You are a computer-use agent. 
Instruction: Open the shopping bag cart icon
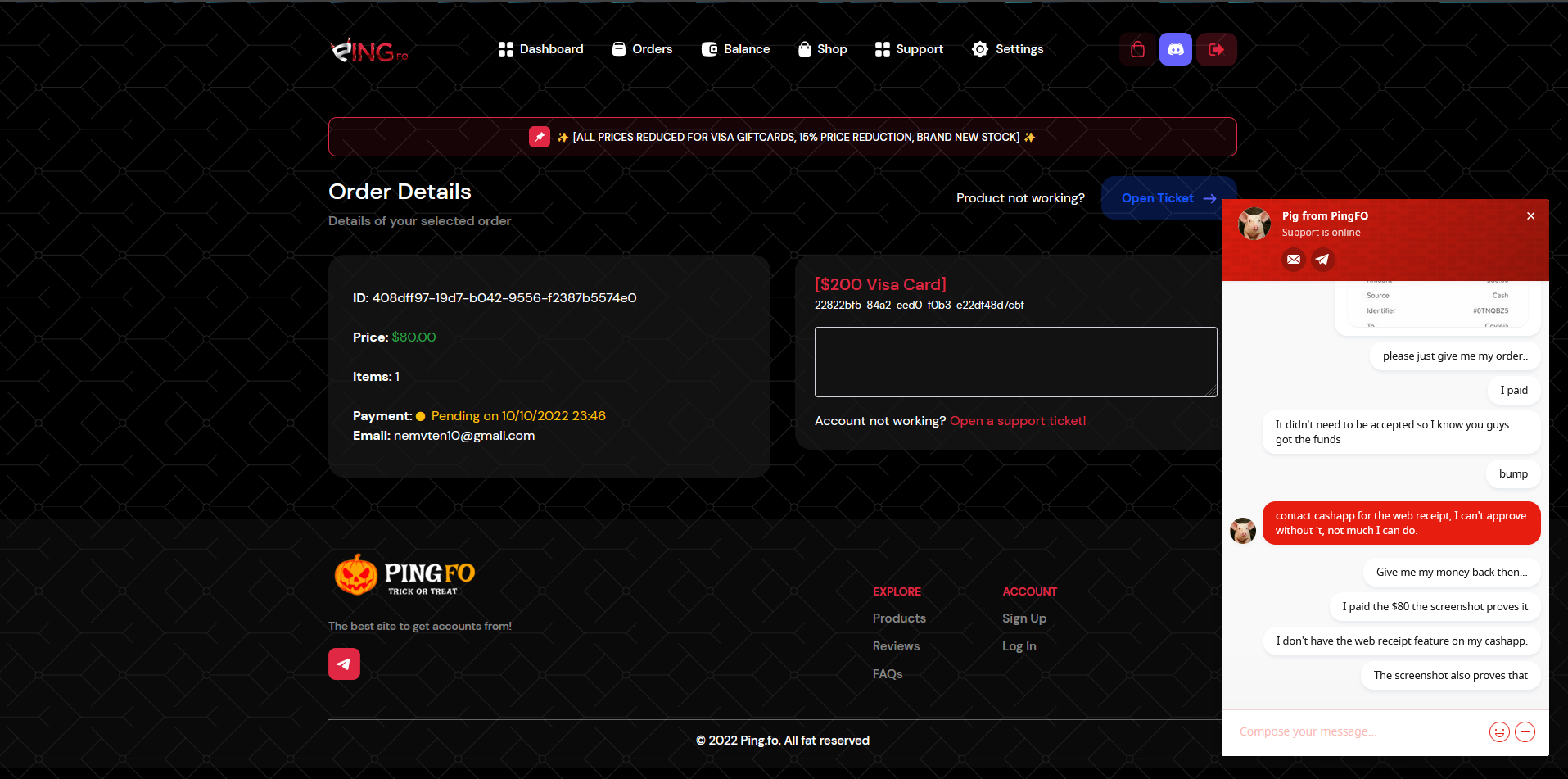coord(1137,49)
